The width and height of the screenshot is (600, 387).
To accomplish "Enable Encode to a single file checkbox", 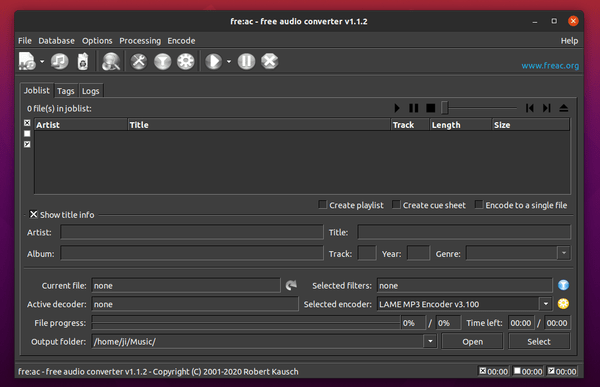I will (x=479, y=205).
